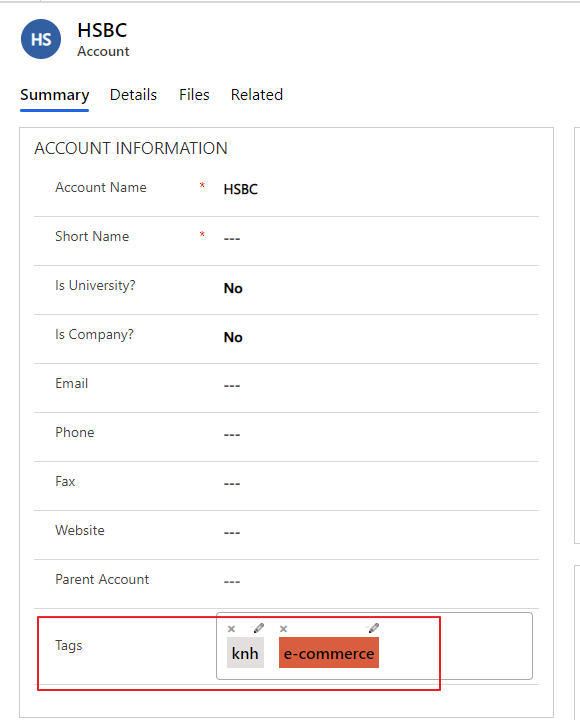The height and width of the screenshot is (720, 580).
Task: Remove the knh tag with its x icon
Action: (x=231, y=629)
